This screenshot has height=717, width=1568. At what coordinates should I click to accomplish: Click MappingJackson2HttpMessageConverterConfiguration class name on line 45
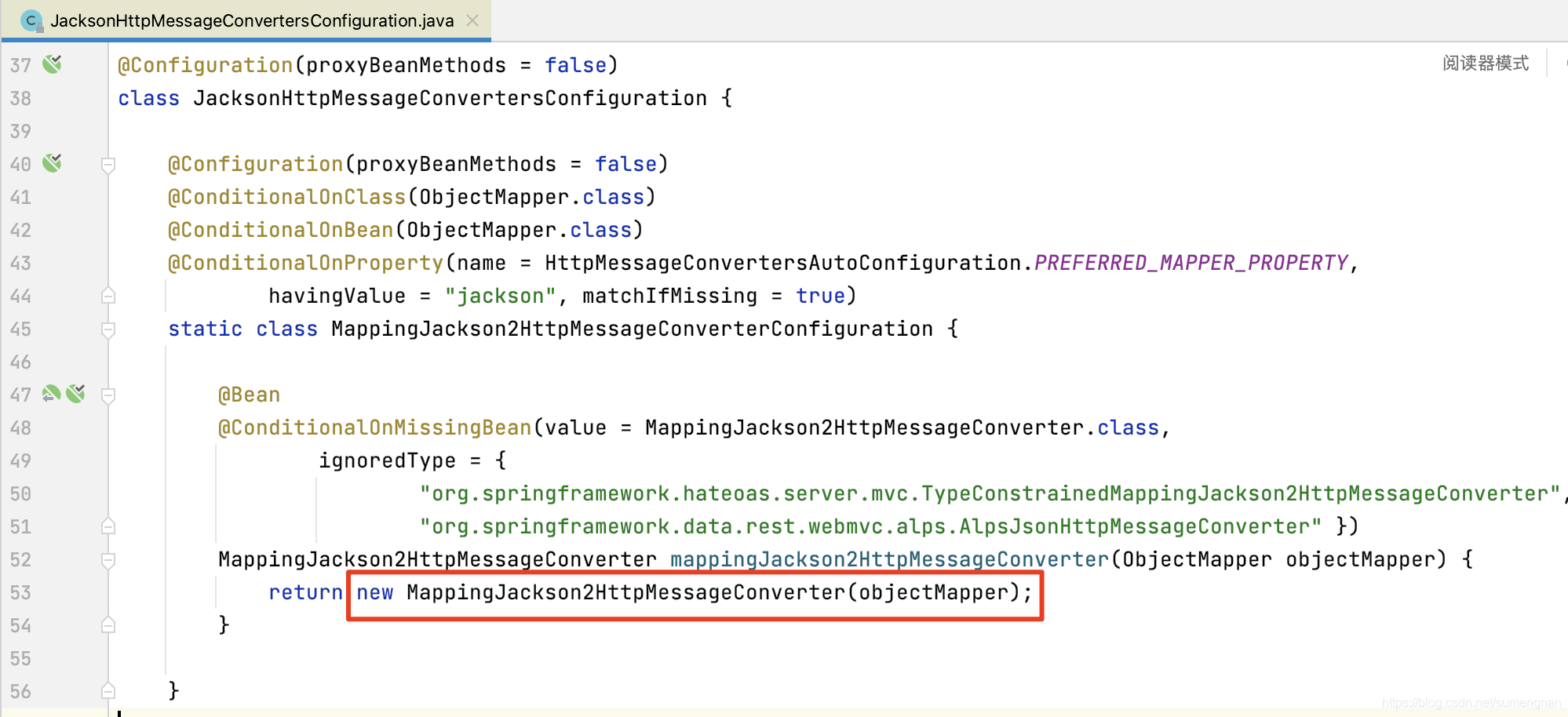[633, 329]
